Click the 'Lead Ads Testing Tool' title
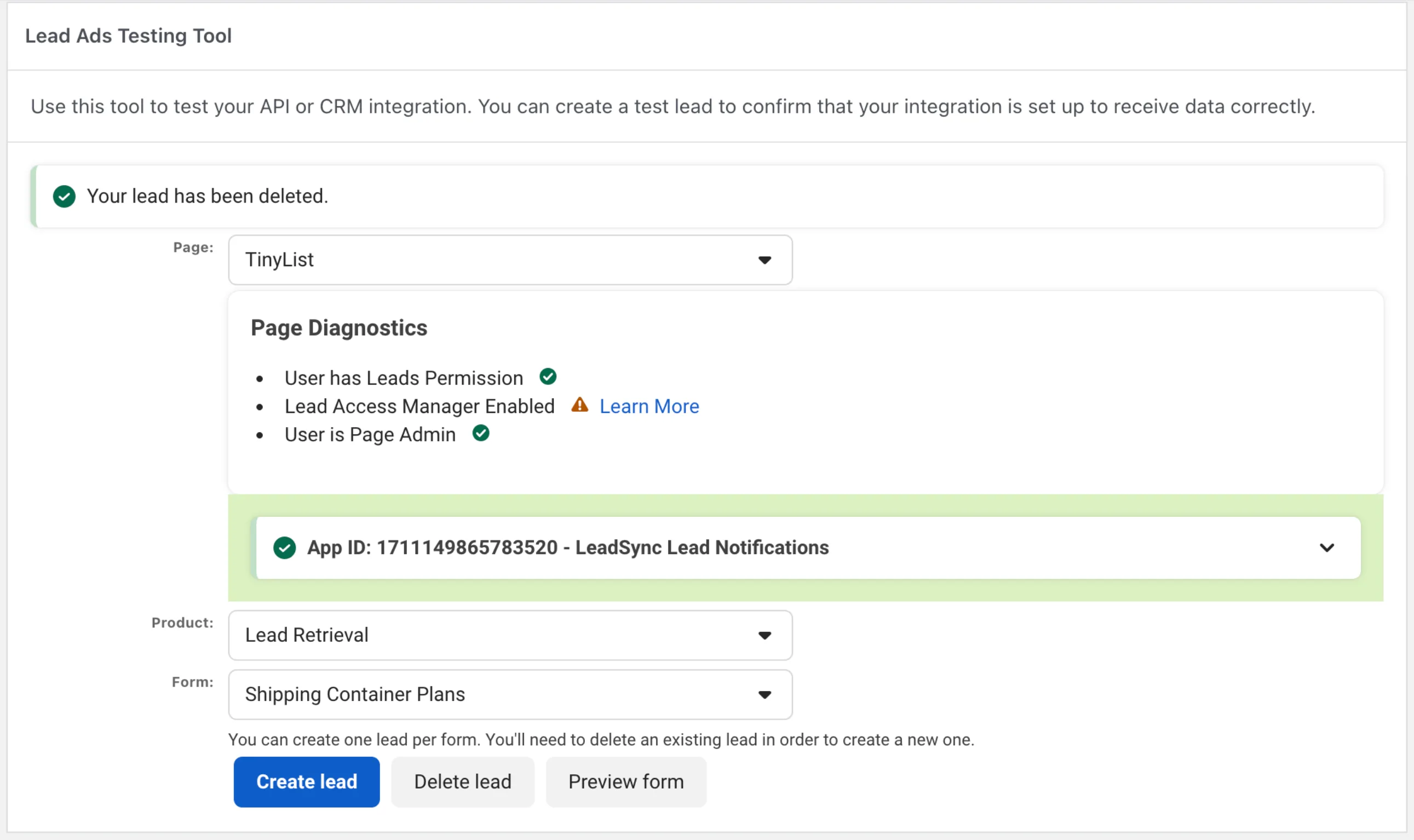The height and width of the screenshot is (840, 1414). [x=129, y=36]
